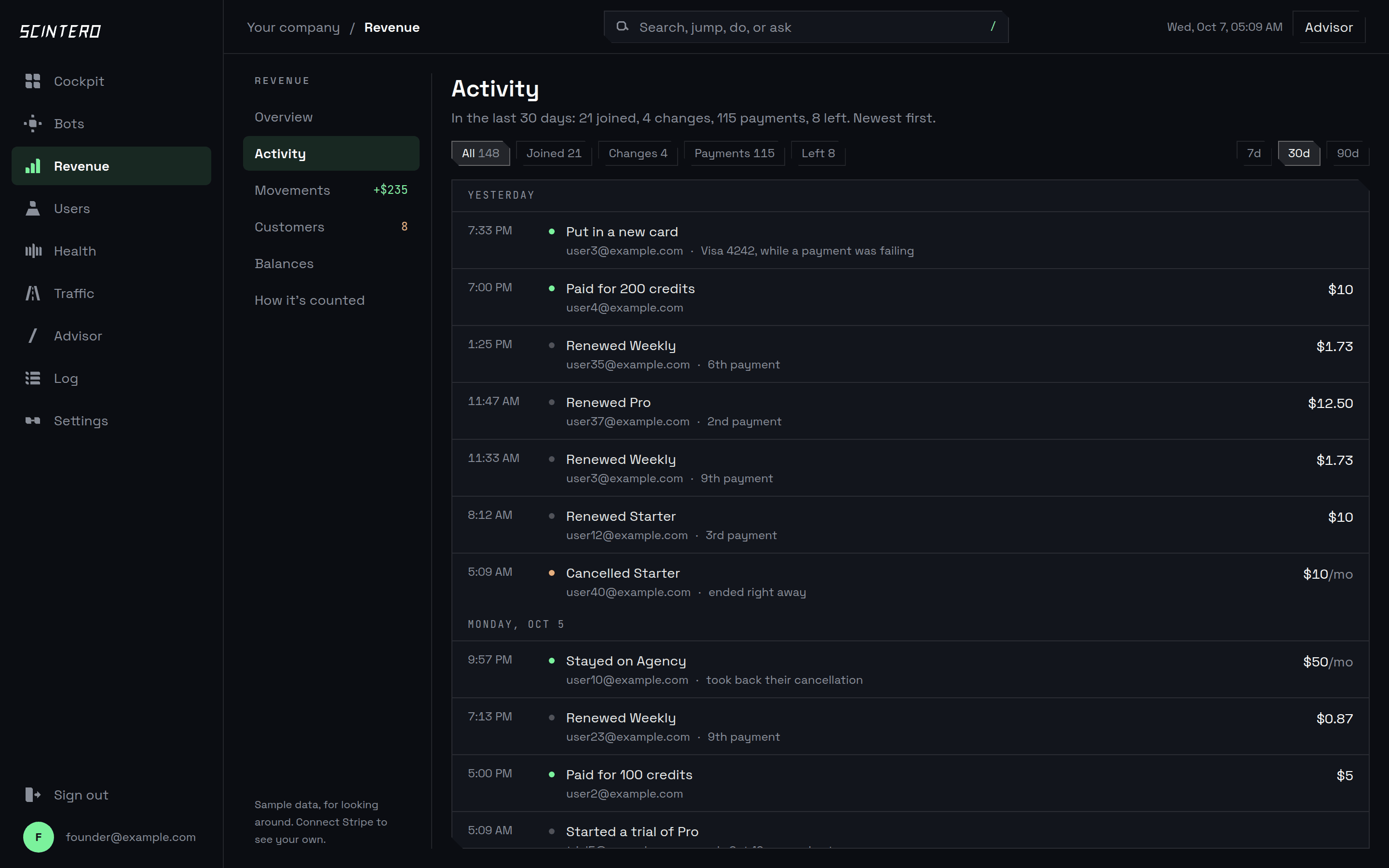Open Paid for 100 credits row
Image resolution: width=1389 pixels, height=868 pixels.
tap(910, 783)
